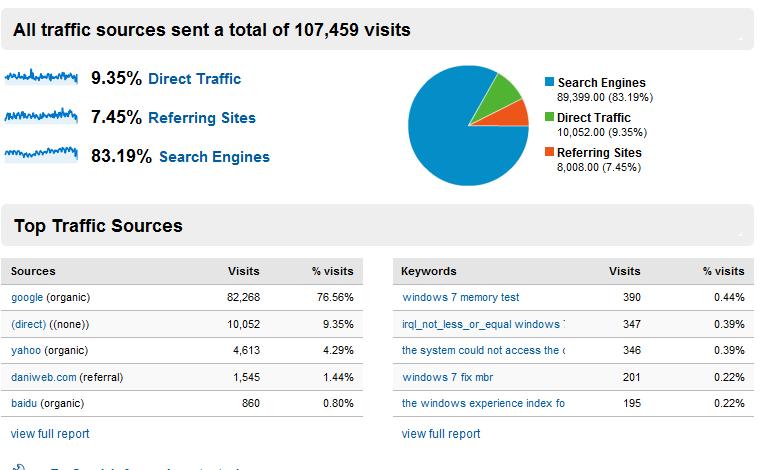This screenshot has height=470, width=764.
Task: Click the Search Engines sparkline graph
Action: (41, 154)
